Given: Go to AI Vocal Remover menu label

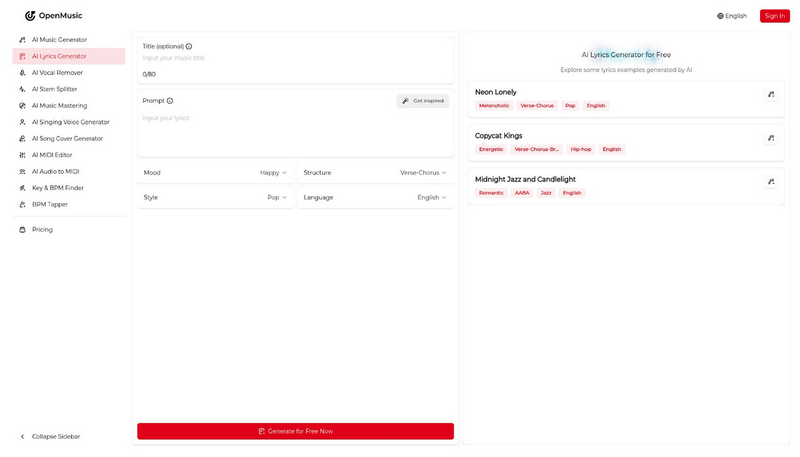Looking at the screenshot, I should [57, 73].
